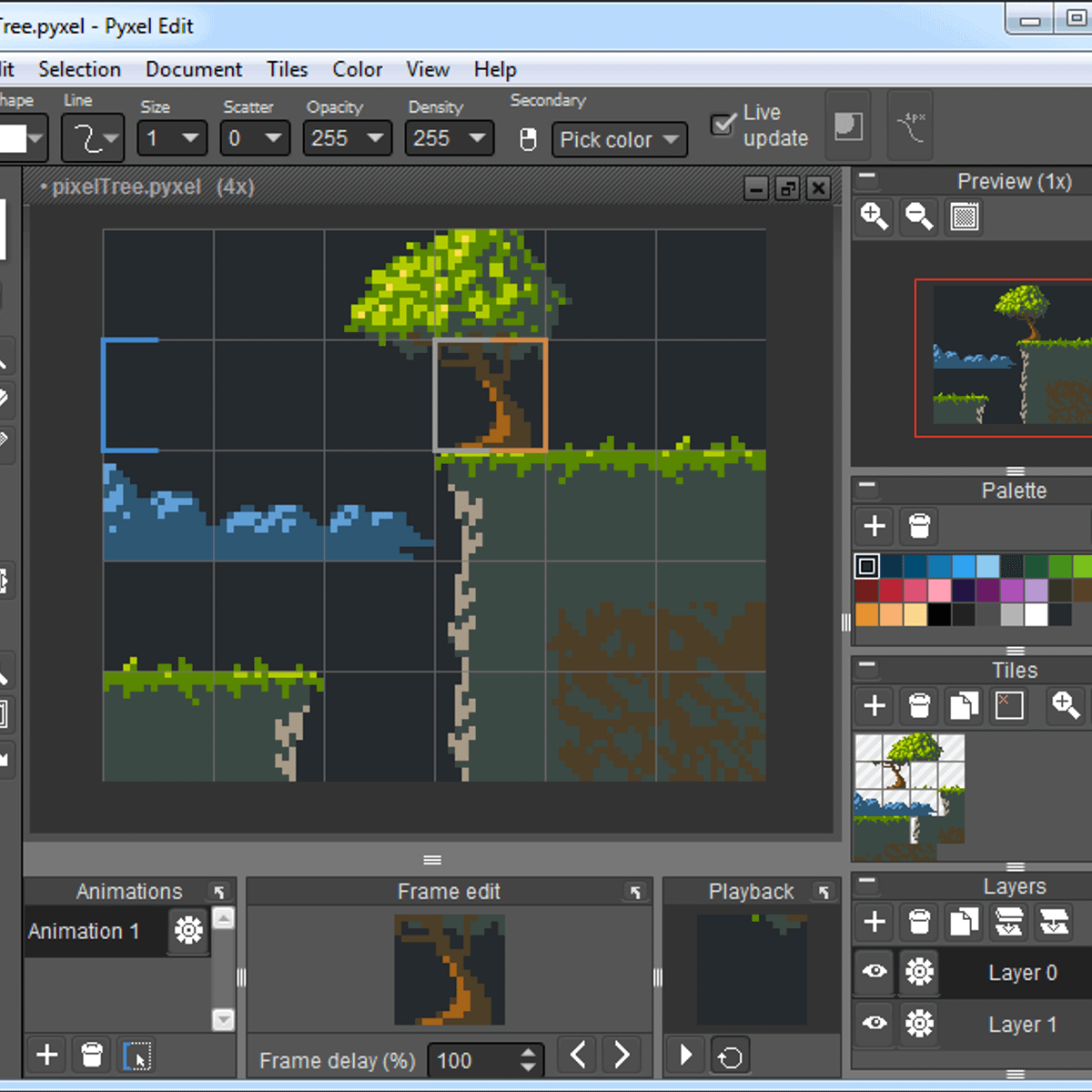Zoom in the Tiles panel

[x=1066, y=705]
